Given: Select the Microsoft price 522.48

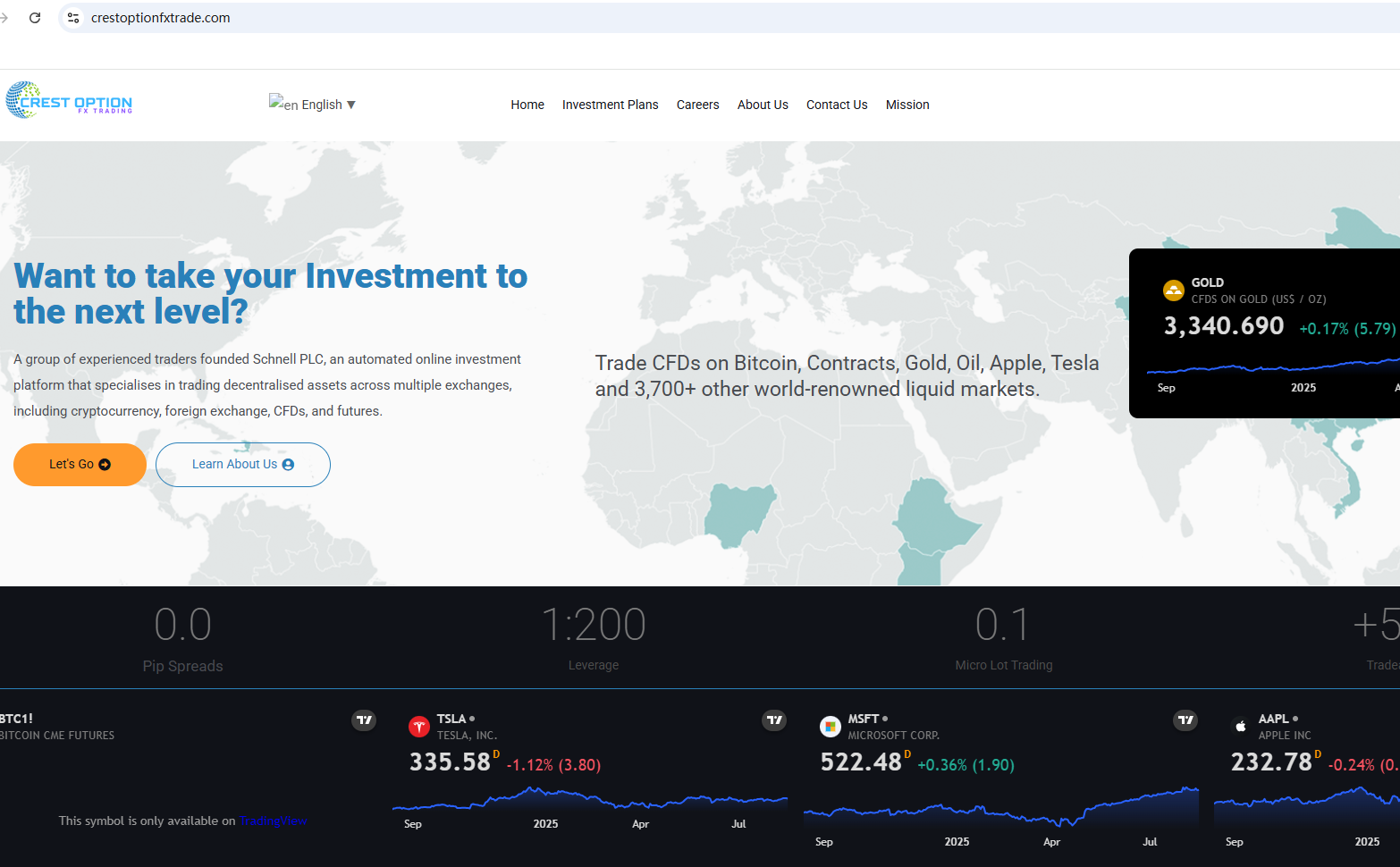Looking at the screenshot, I should (861, 762).
